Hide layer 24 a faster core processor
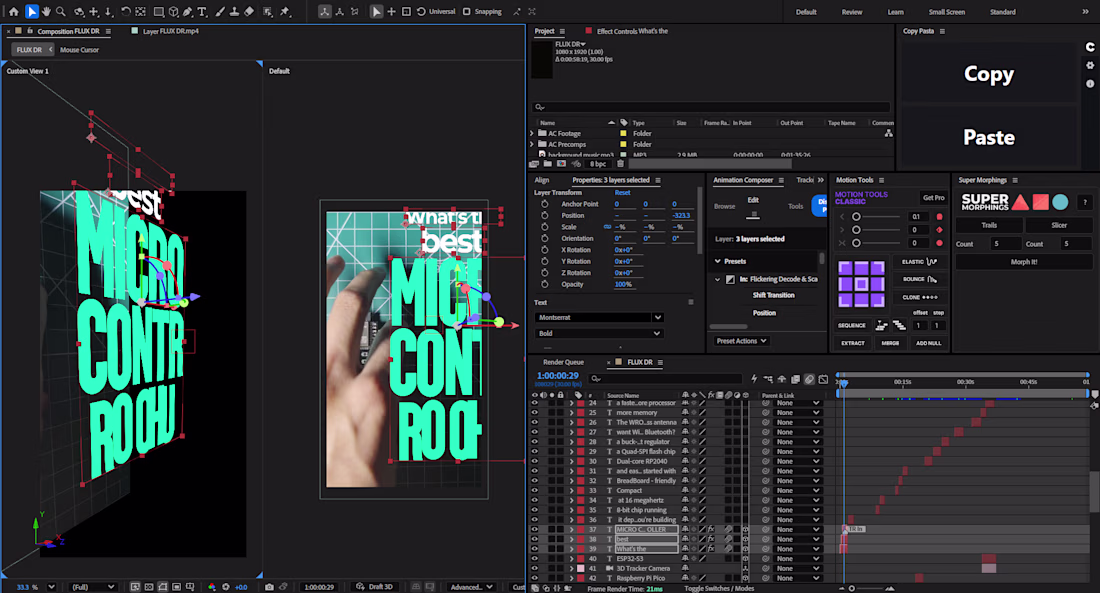The height and width of the screenshot is (593, 1100). (535, 403)
